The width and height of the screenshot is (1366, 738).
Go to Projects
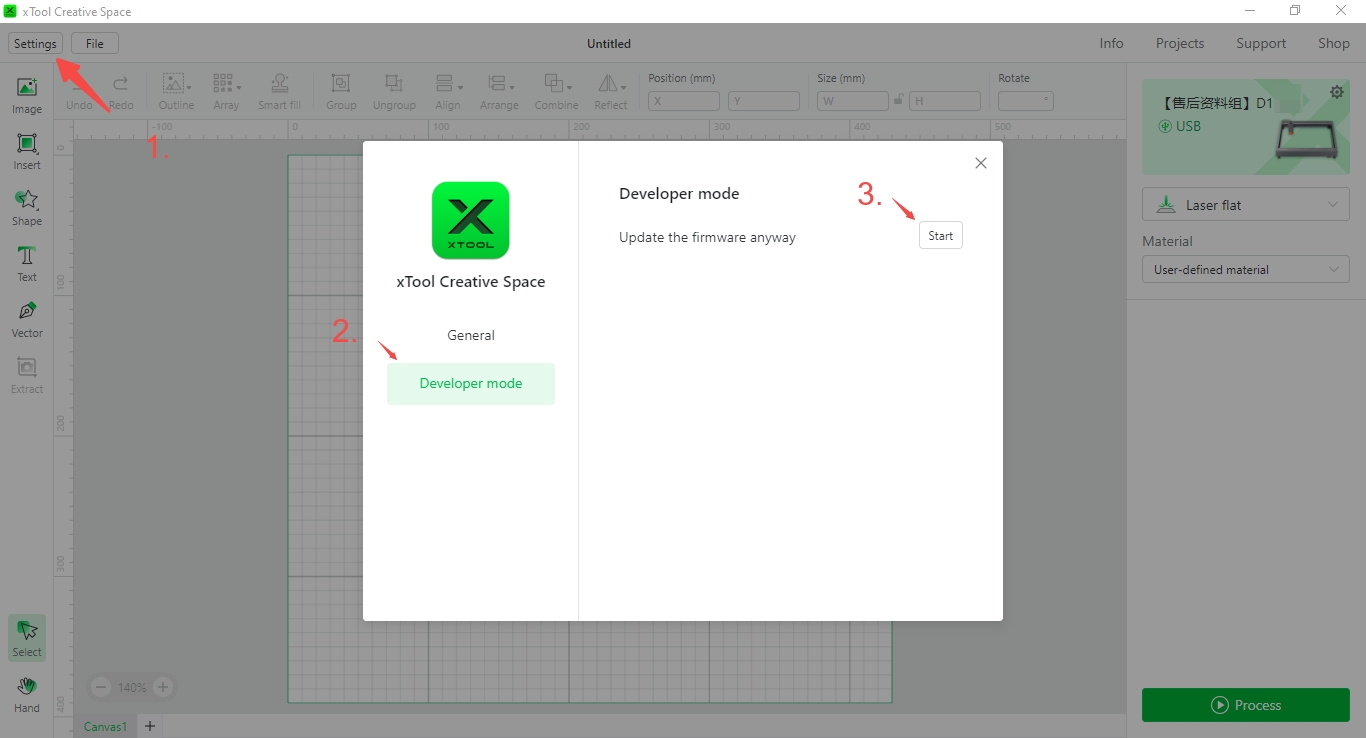tap(1180, 43)
